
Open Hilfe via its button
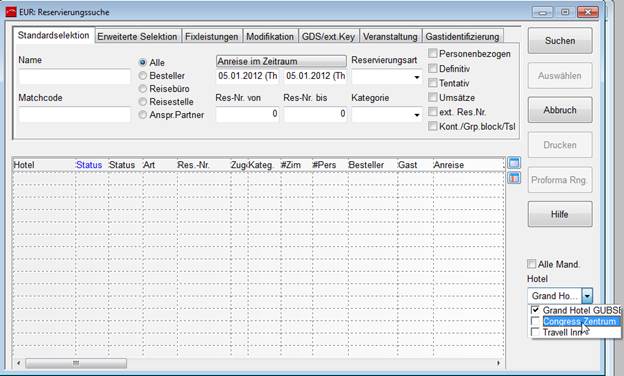(x=560, y=214)
